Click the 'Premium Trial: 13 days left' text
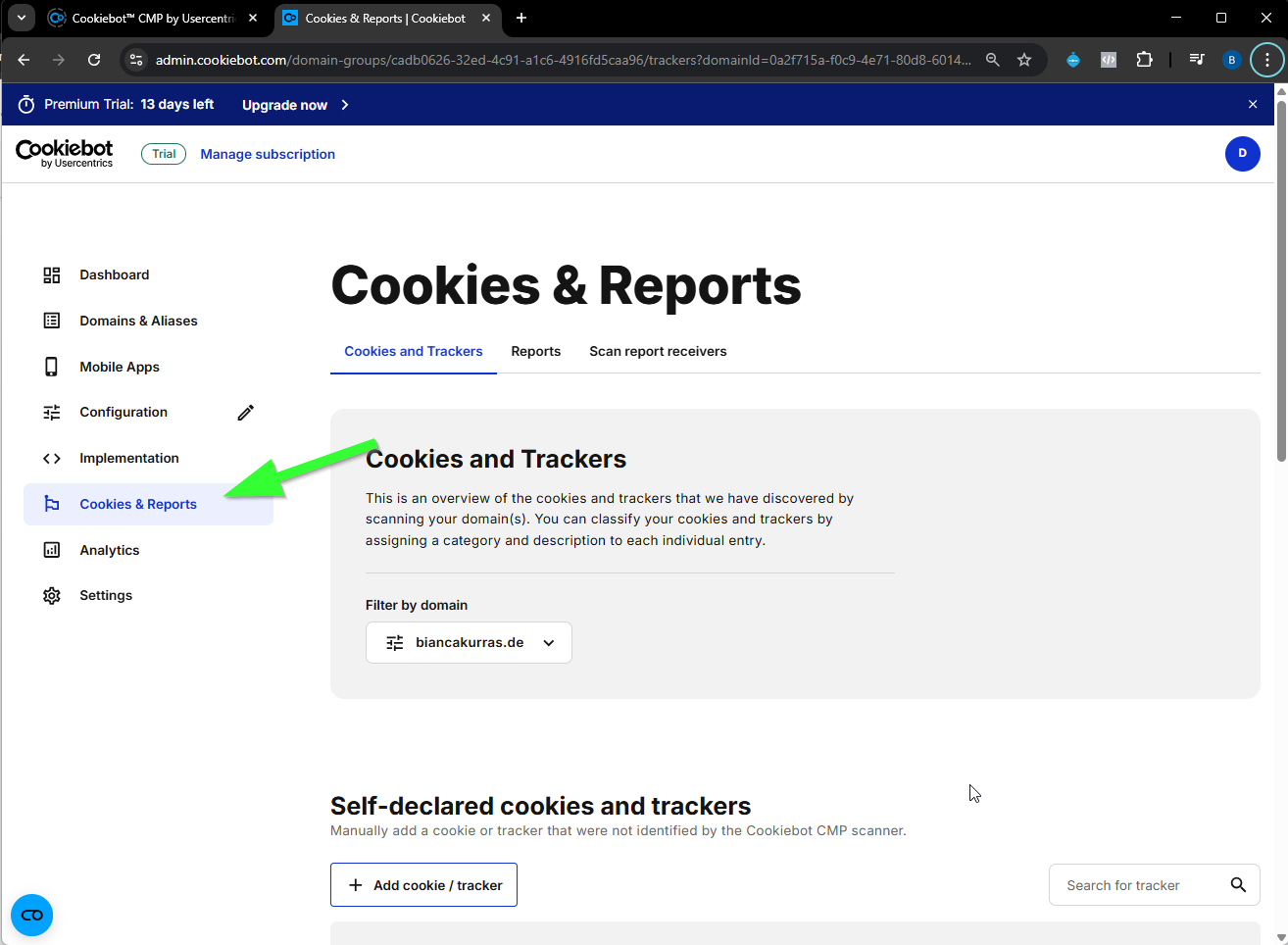The height and width of the screenshot is (945, 1288). tap(128, 104)
